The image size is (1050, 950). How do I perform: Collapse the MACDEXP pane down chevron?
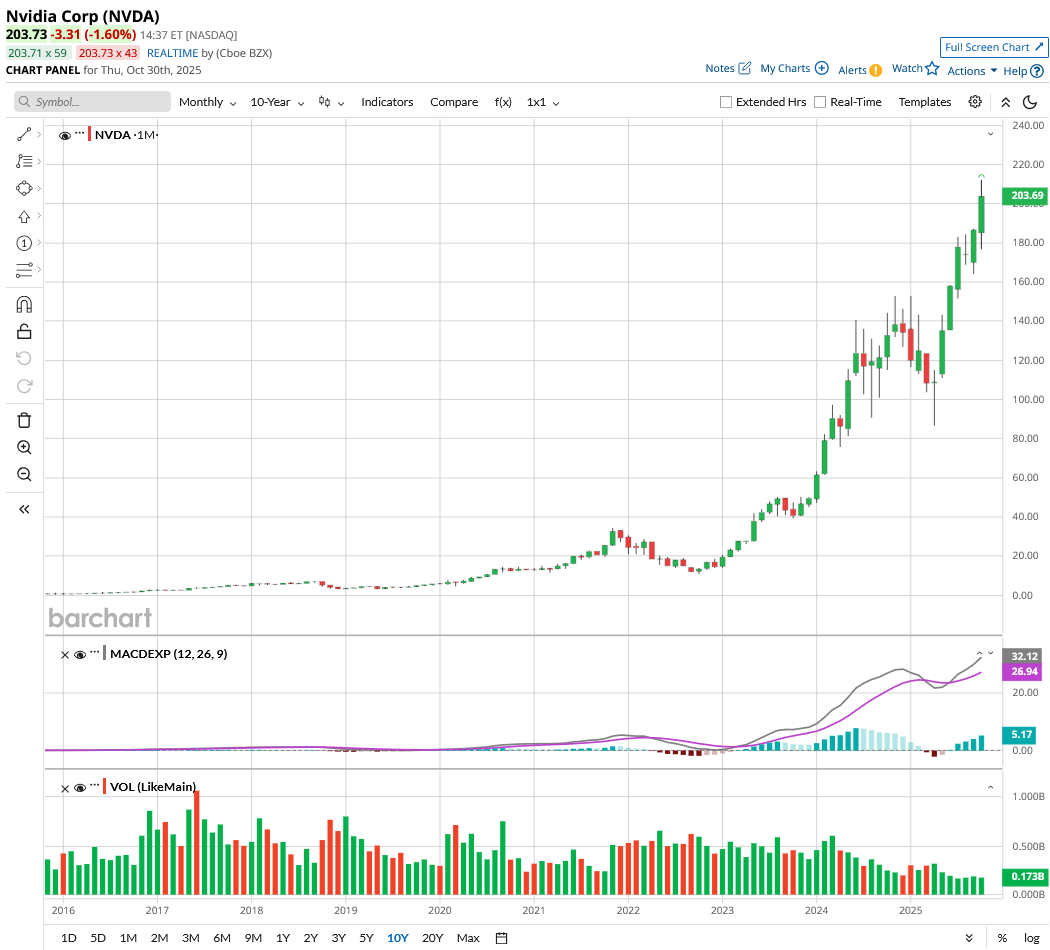pos(991,653)
